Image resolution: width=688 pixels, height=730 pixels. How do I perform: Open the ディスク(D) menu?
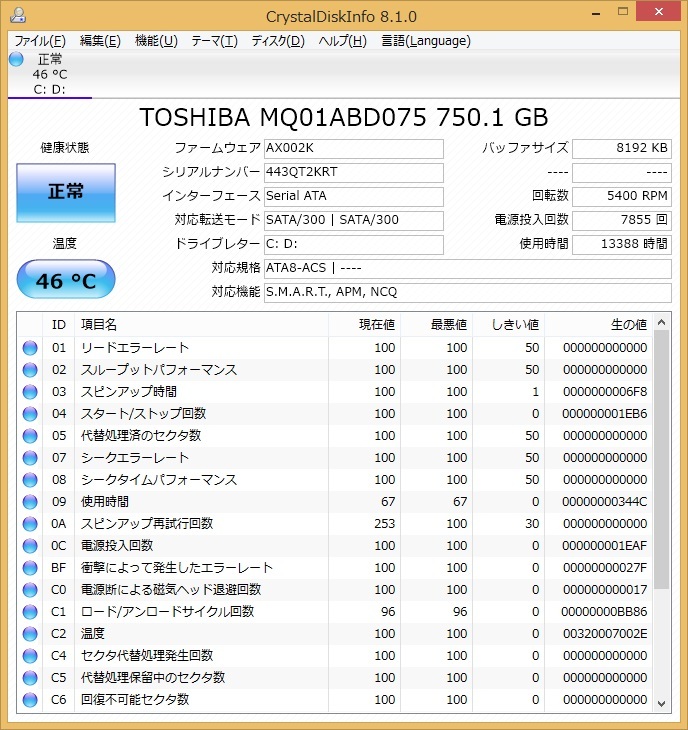pyautogui.click(x=278, y=41)
